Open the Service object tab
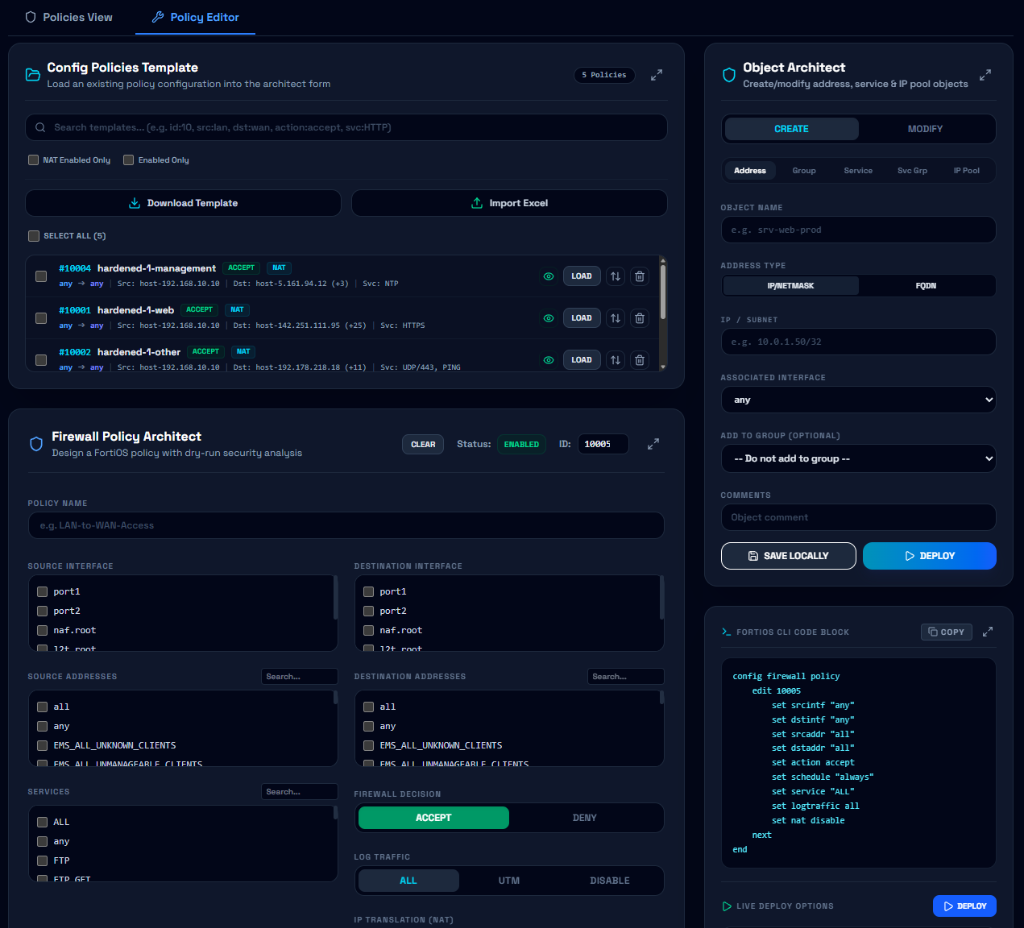Image resolution: width=1024 pixels, height=928 pixels. pos(857,170)
